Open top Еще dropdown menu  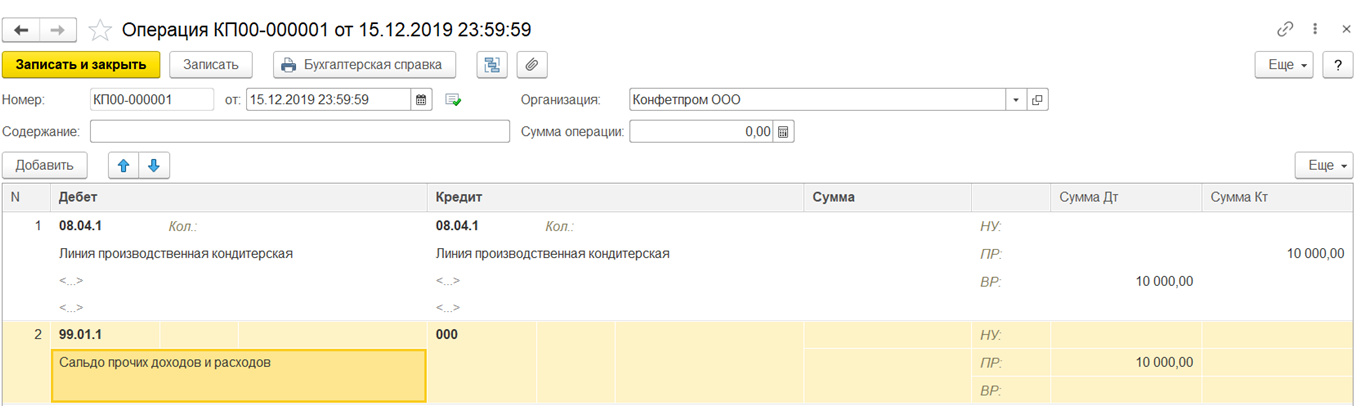(1288, 65)
